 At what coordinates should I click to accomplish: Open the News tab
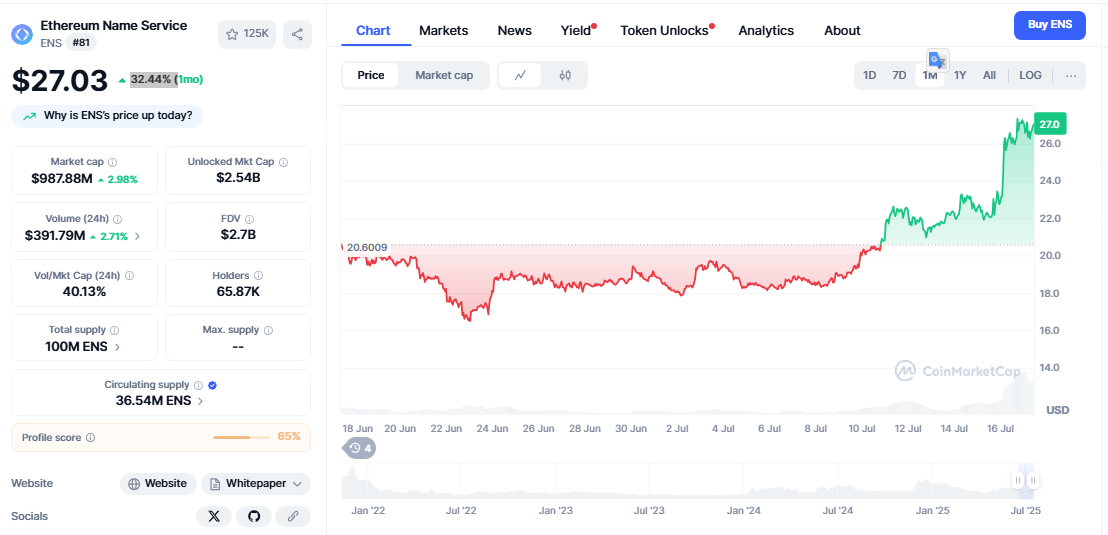pyautogui.click(x=514, y=30)
